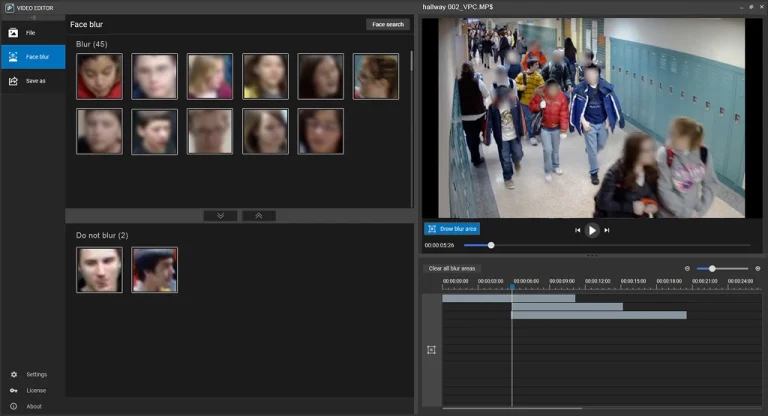768x416 pixels.
Task: Skip to the previous frame
Action: pyautogui.click(x=577, y=230)
